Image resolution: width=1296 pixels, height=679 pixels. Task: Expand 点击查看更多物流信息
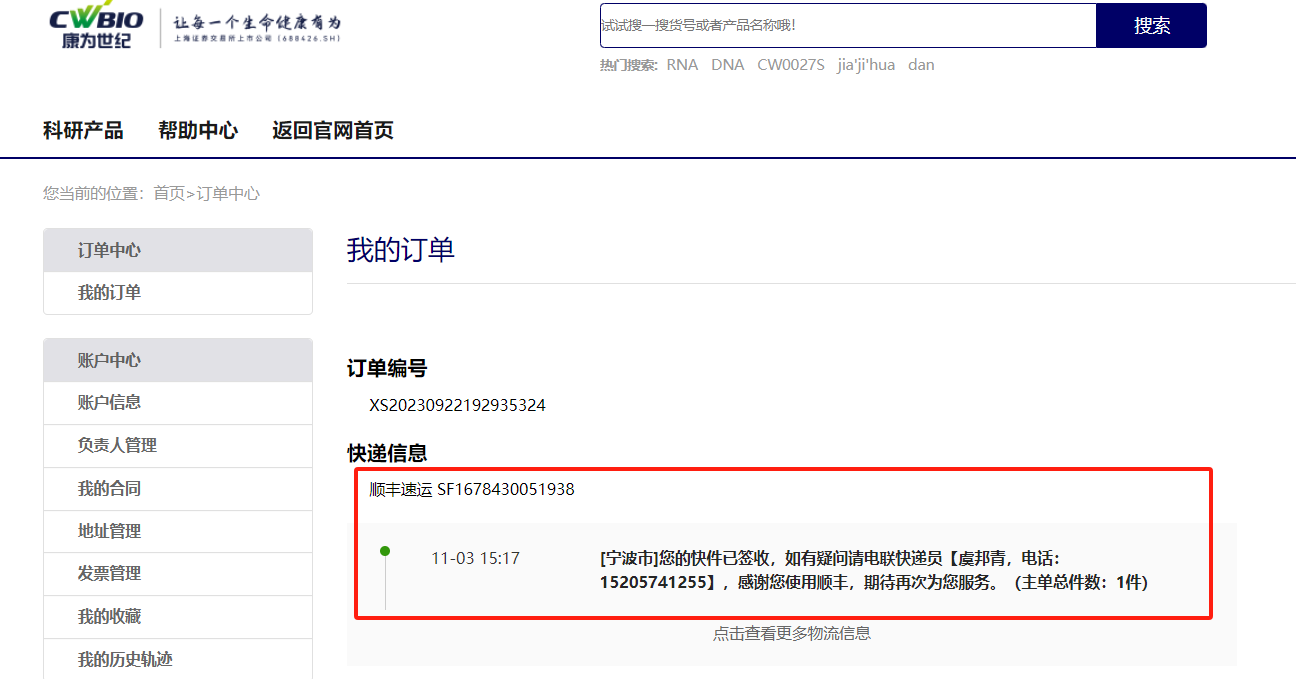[x=791, y=633]
